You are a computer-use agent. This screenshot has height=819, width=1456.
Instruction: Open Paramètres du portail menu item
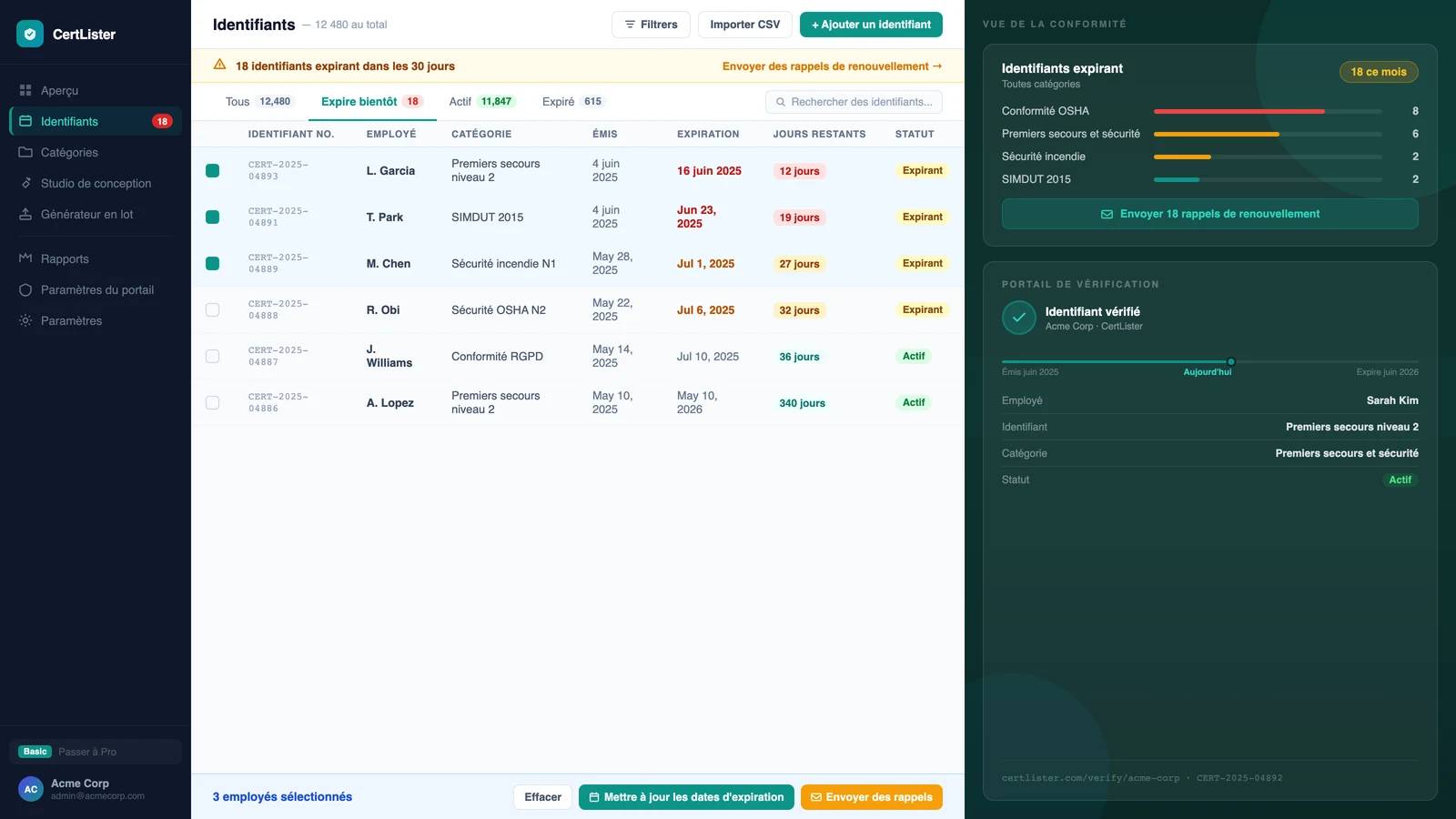click(96, 289)
